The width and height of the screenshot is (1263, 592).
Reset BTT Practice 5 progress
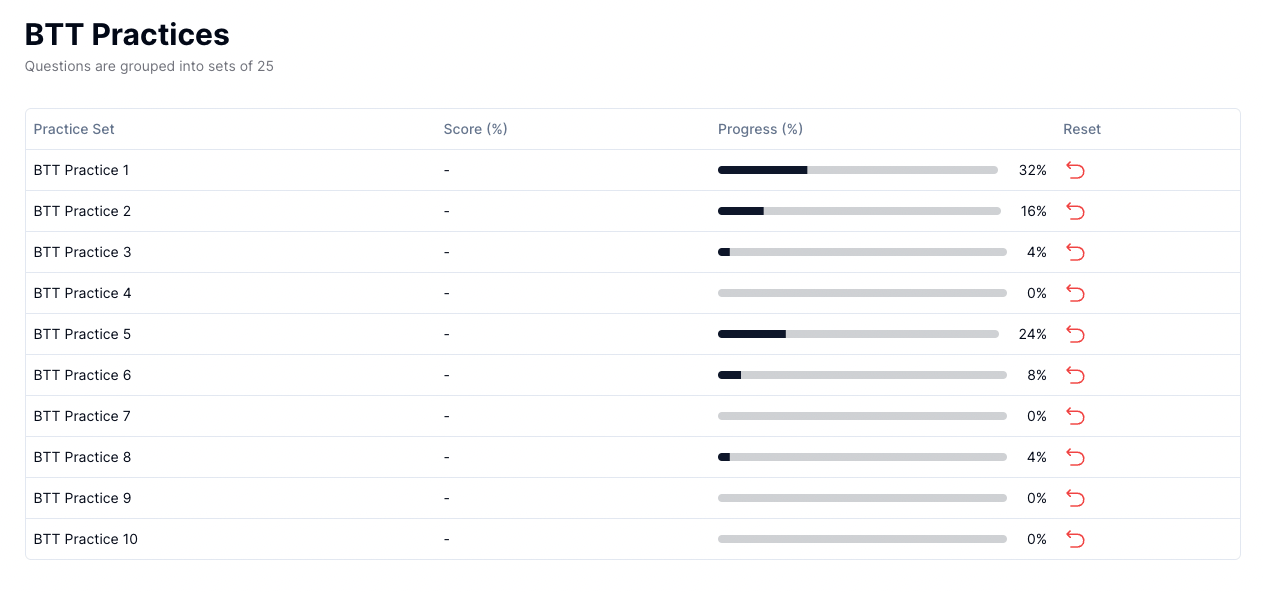coord(1075,334)
